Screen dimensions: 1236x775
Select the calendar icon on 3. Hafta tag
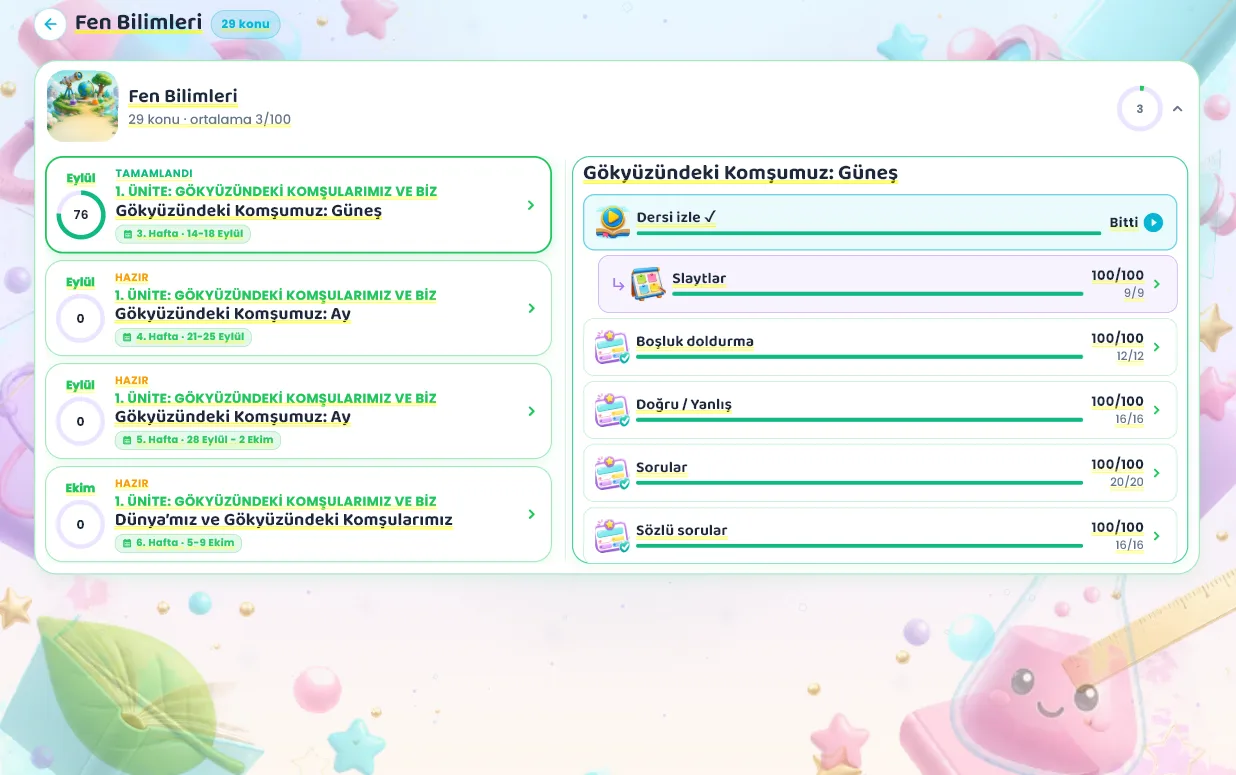127,234
